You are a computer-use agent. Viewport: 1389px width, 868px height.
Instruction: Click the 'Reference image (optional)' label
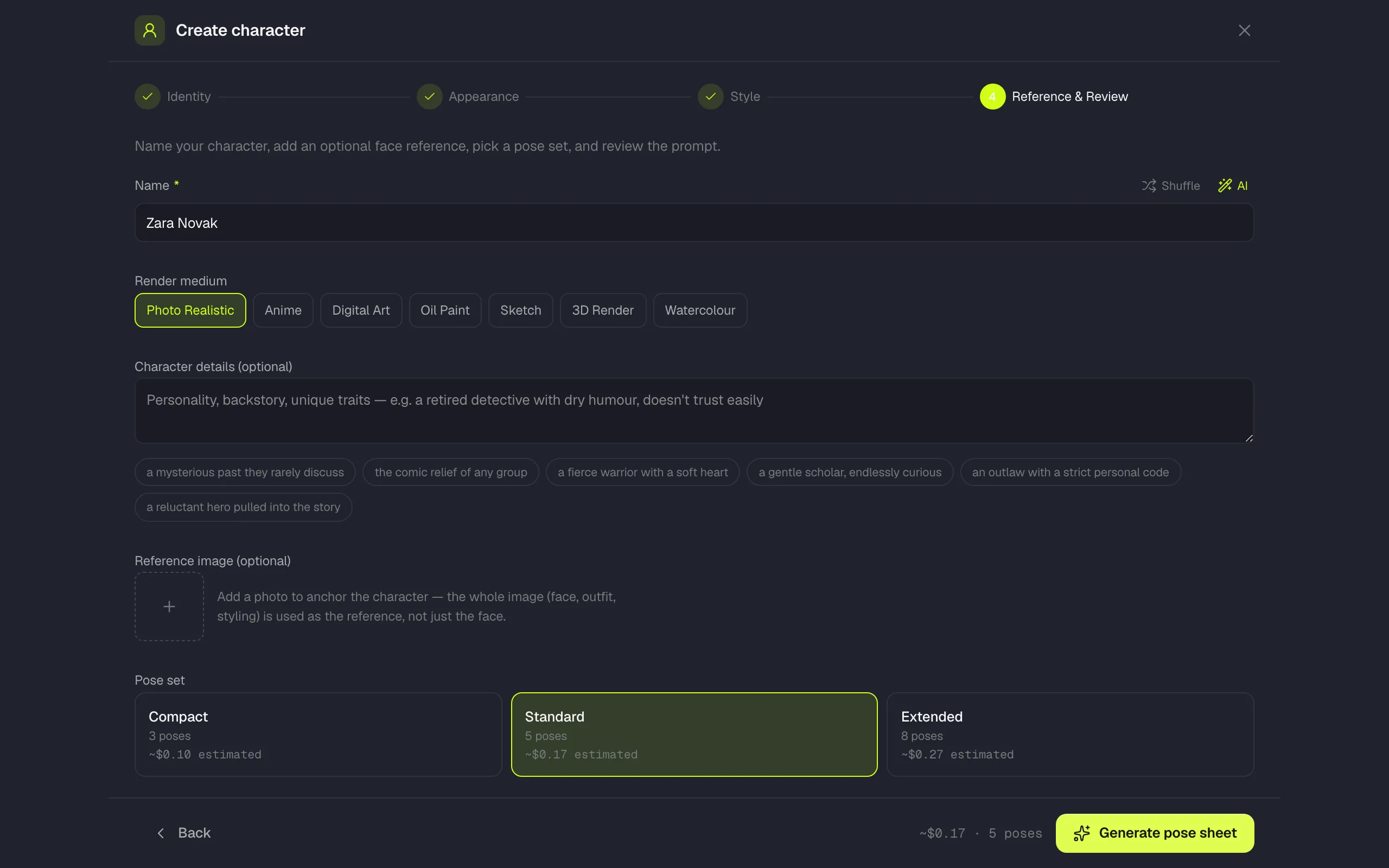212,561
